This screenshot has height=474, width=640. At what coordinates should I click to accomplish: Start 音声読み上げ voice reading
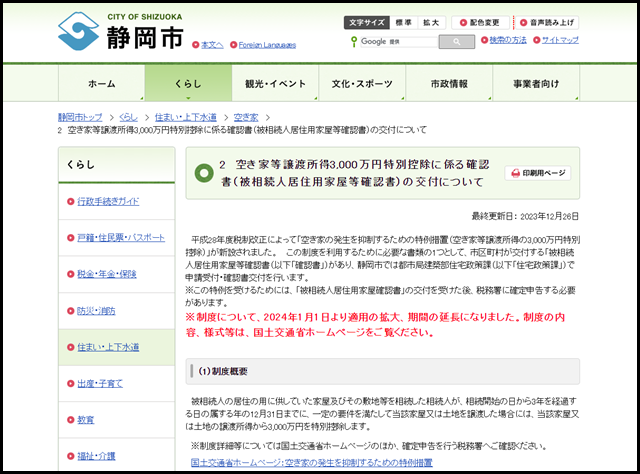pyautogui.click(x=547, y=22)
